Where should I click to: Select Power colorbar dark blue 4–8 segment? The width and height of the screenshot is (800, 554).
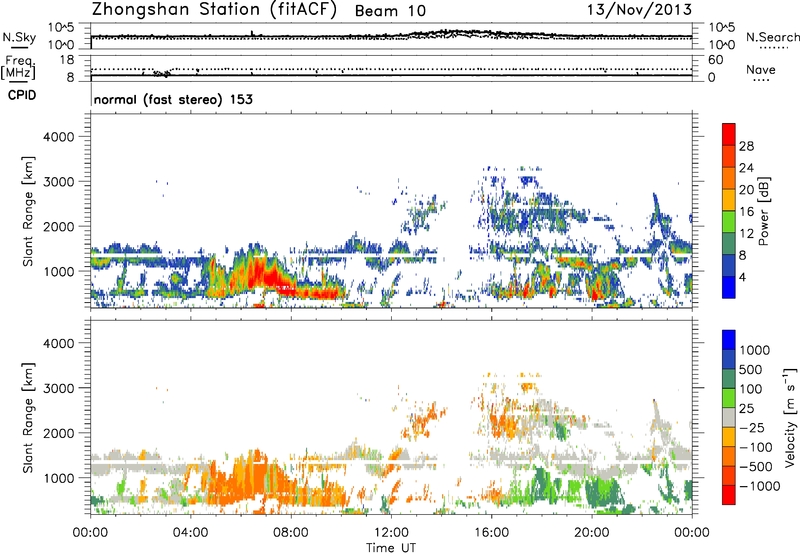coord(729,265)
